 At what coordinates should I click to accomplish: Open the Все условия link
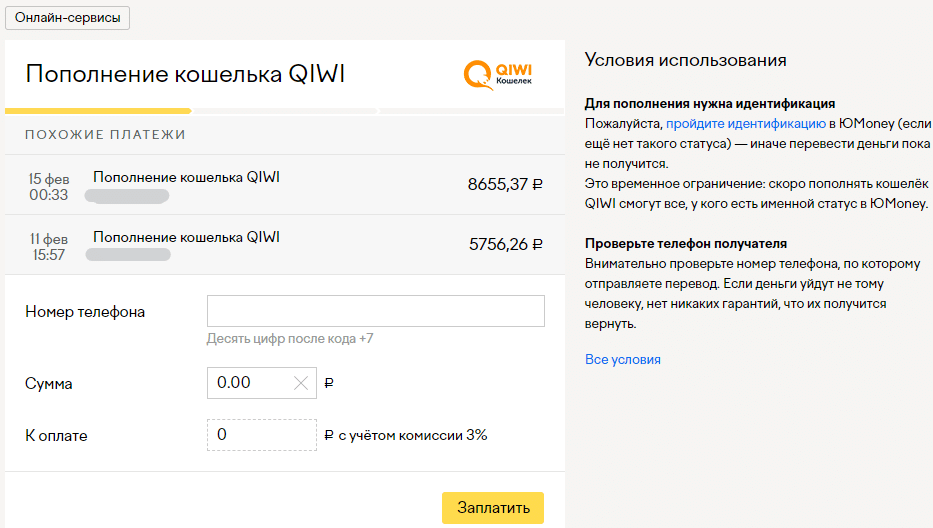(622, 360)
